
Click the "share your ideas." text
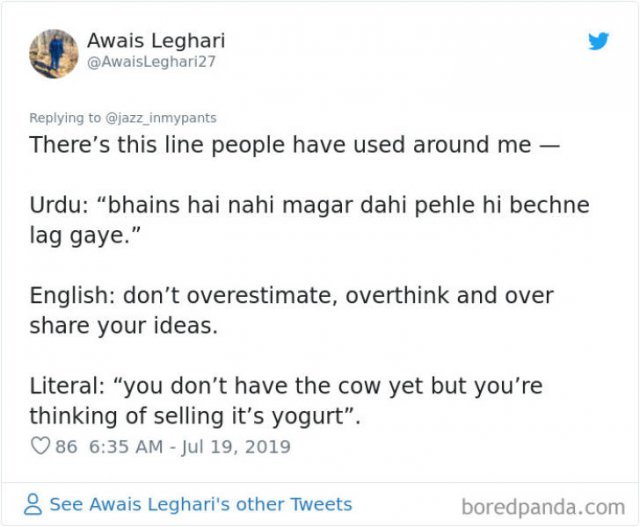tap(124, 326)
